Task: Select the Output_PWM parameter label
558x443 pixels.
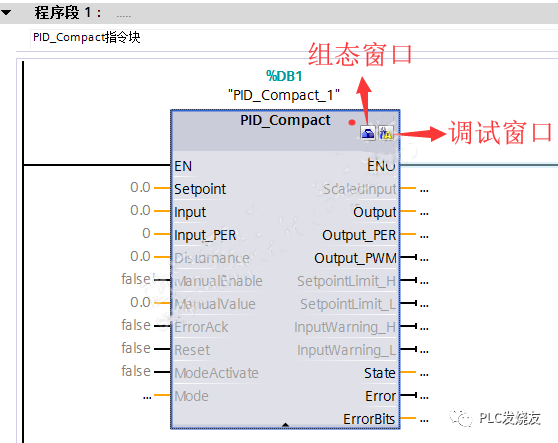Action: click(x=355, y=258)
